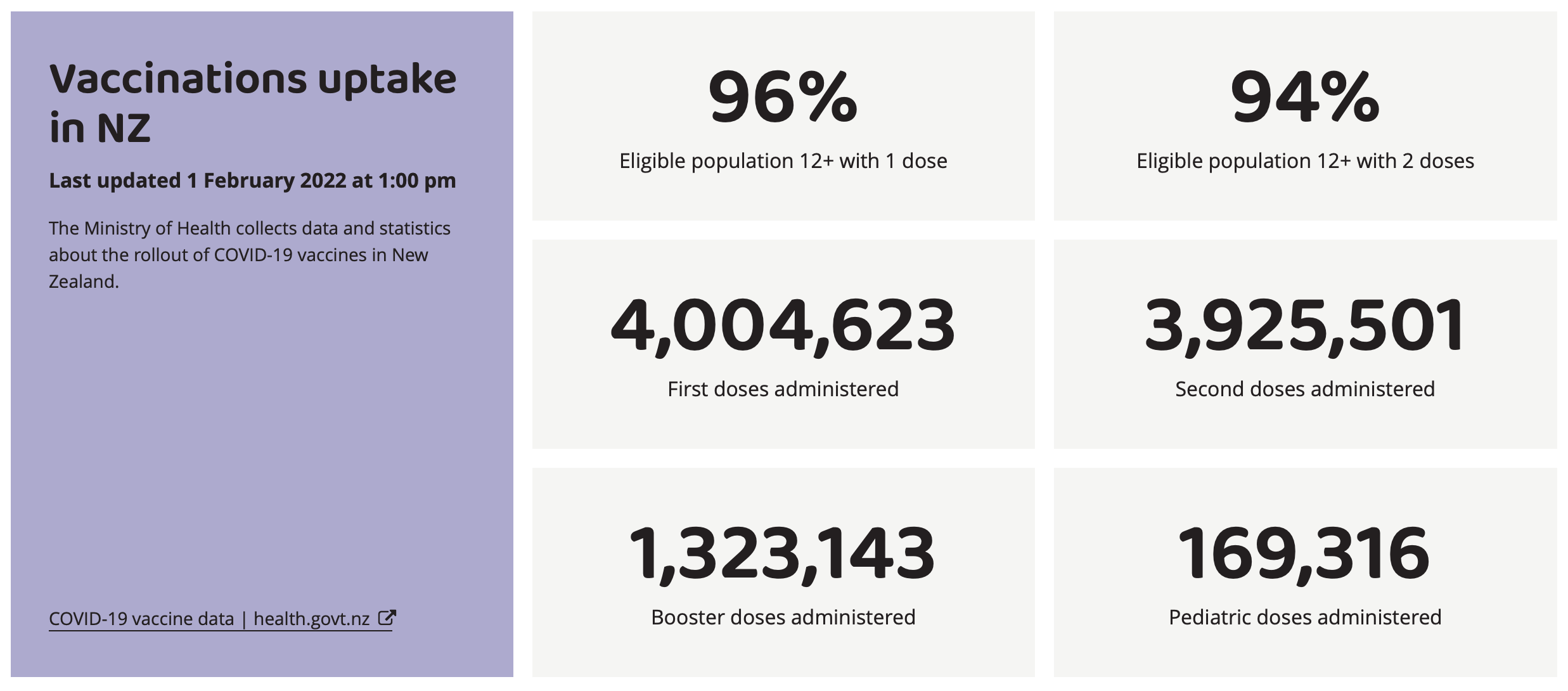Viewport: 1568px width, 691px height.
Task: Select the 'Pediatric doses administered' label
Action: 1304,617
